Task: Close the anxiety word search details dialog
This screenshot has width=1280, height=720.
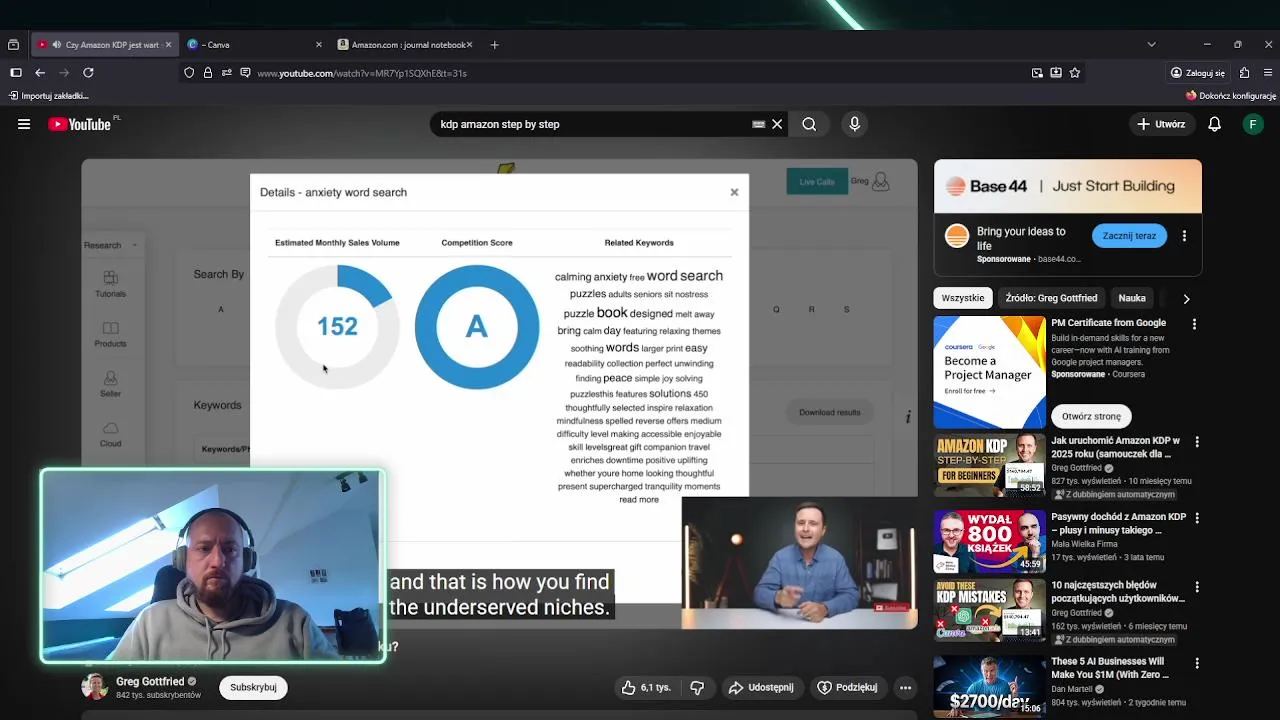Action: [734, 192]
